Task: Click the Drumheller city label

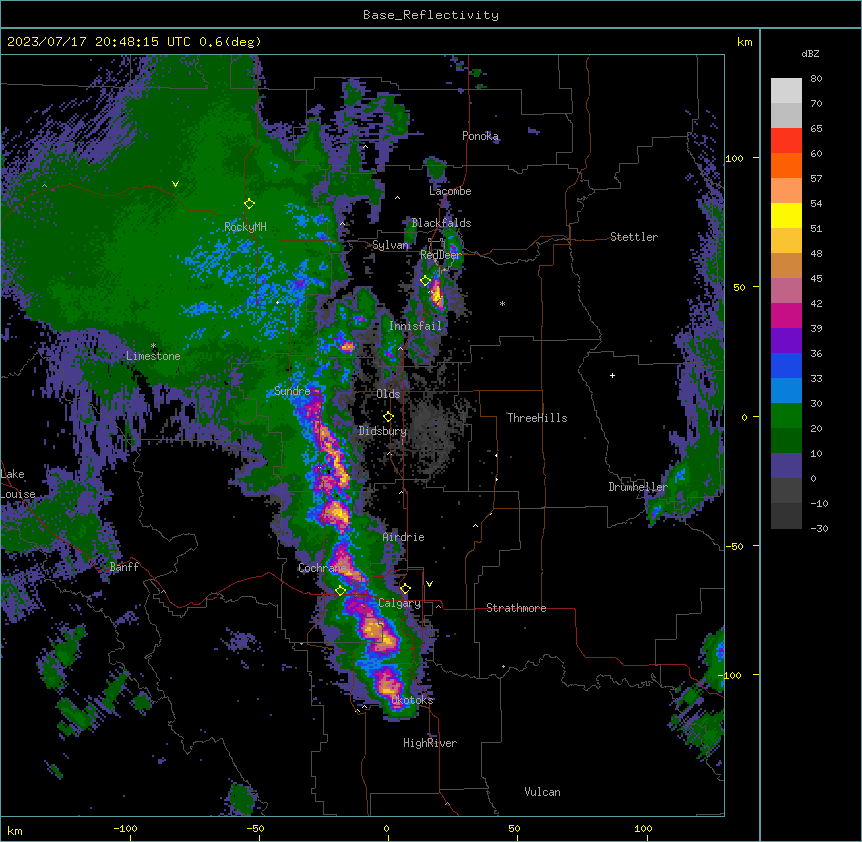Action: coord(638,487)
